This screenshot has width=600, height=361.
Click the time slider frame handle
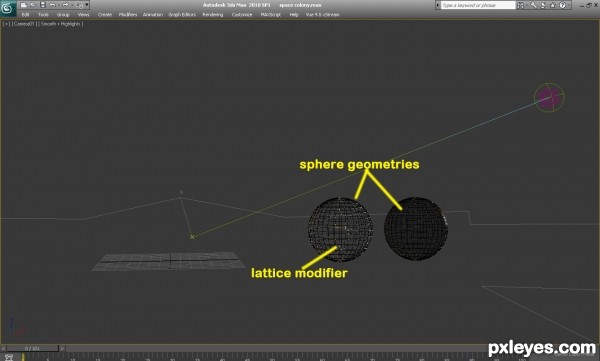[x=32, y=348]
